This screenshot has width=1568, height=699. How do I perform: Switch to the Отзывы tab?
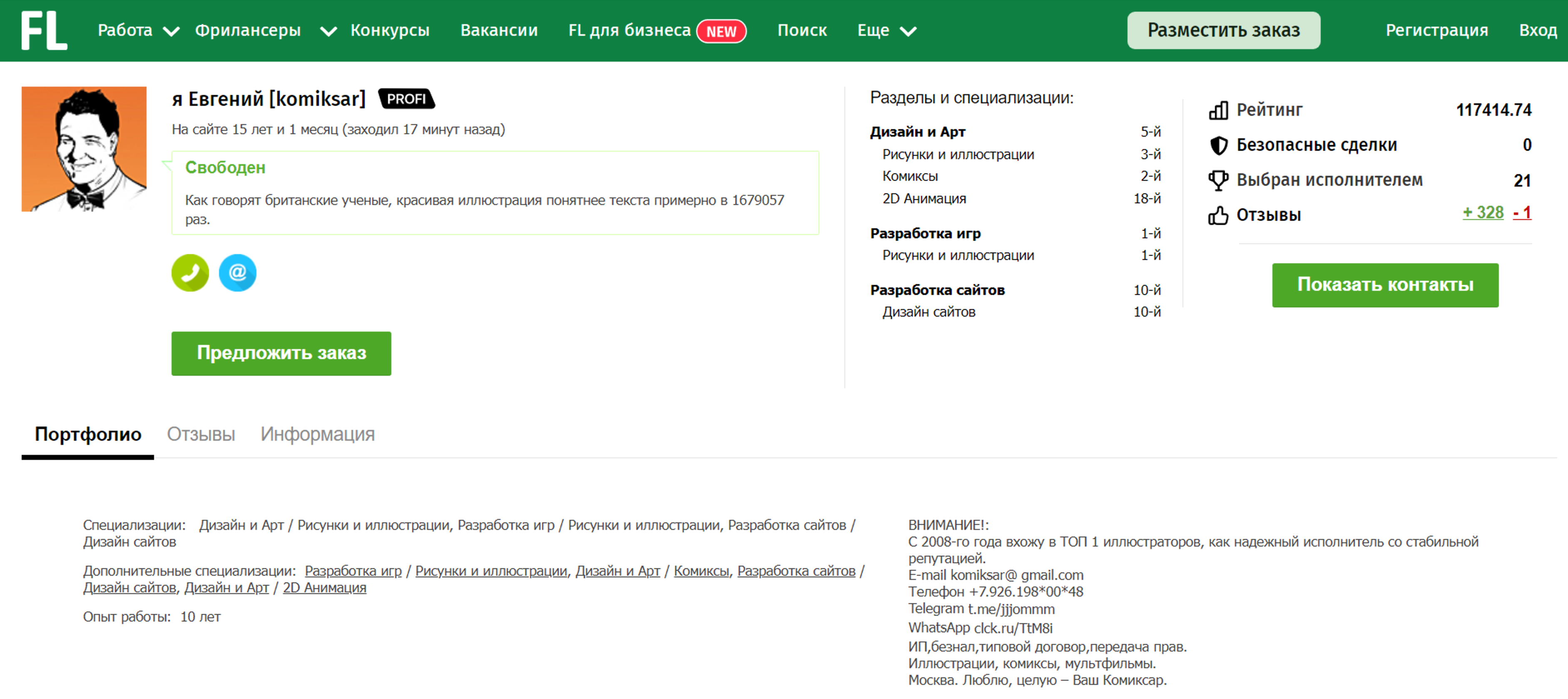tap(201, 434)
